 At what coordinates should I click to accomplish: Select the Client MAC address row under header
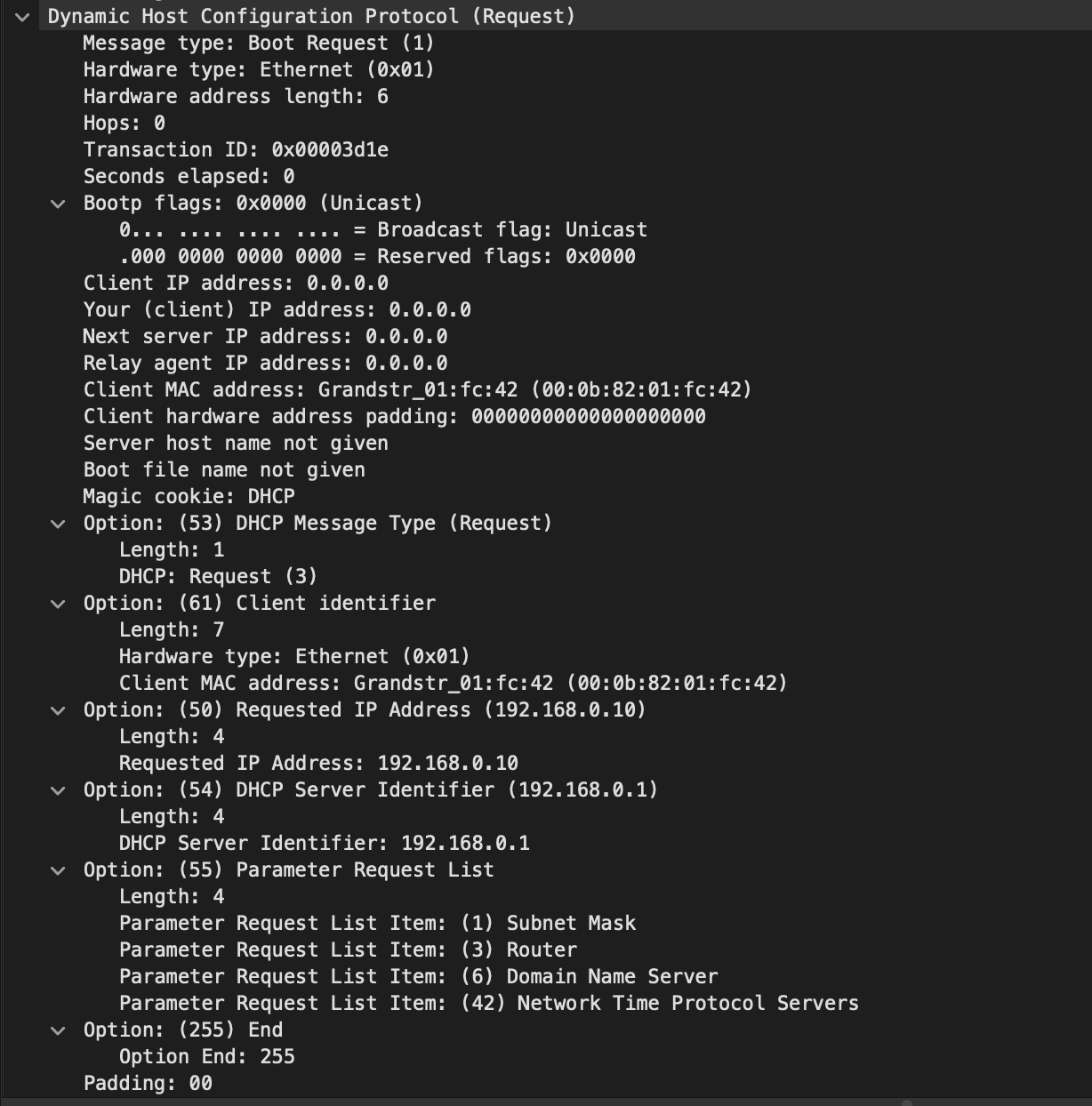pyautogui.click(x=417, y=389)
